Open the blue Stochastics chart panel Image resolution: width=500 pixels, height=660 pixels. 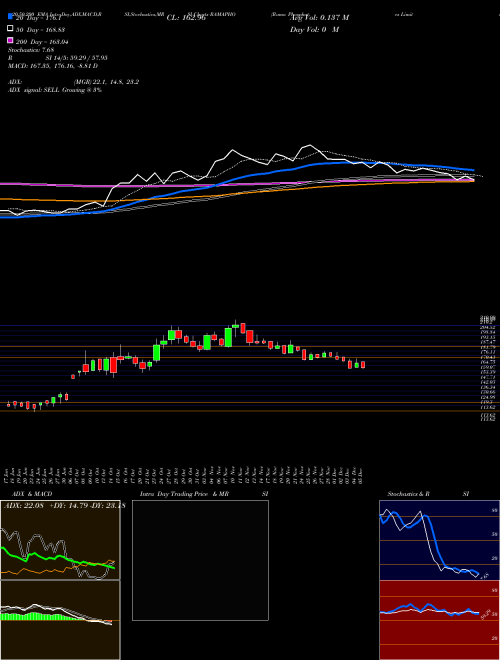[x=439, y=540]
